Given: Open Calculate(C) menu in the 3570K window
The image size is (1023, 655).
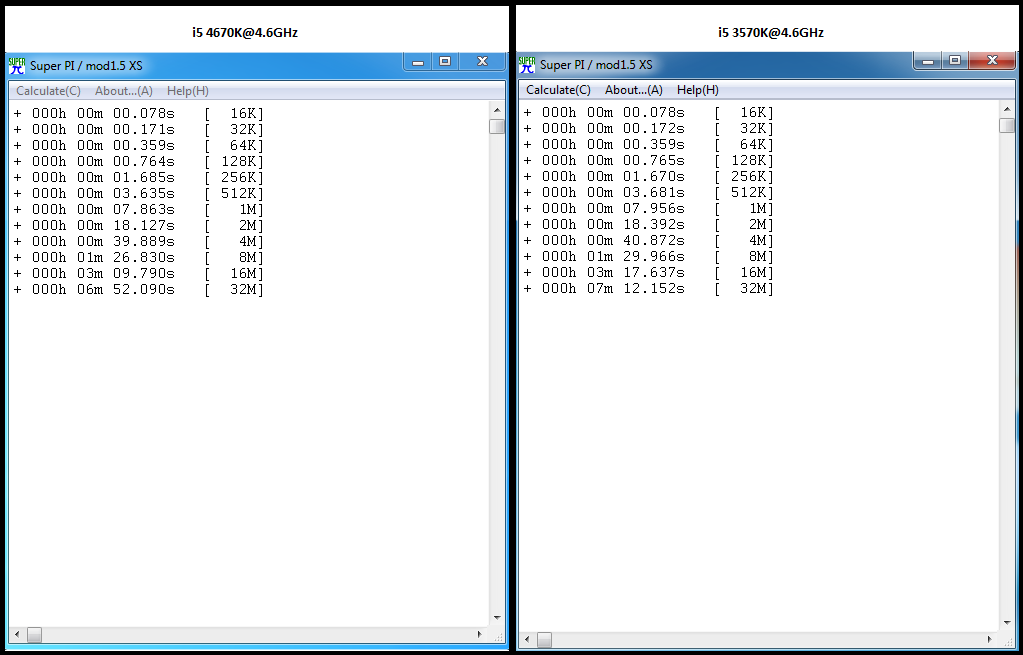Looking at the screenshot, I should click(x=558, y=90).
